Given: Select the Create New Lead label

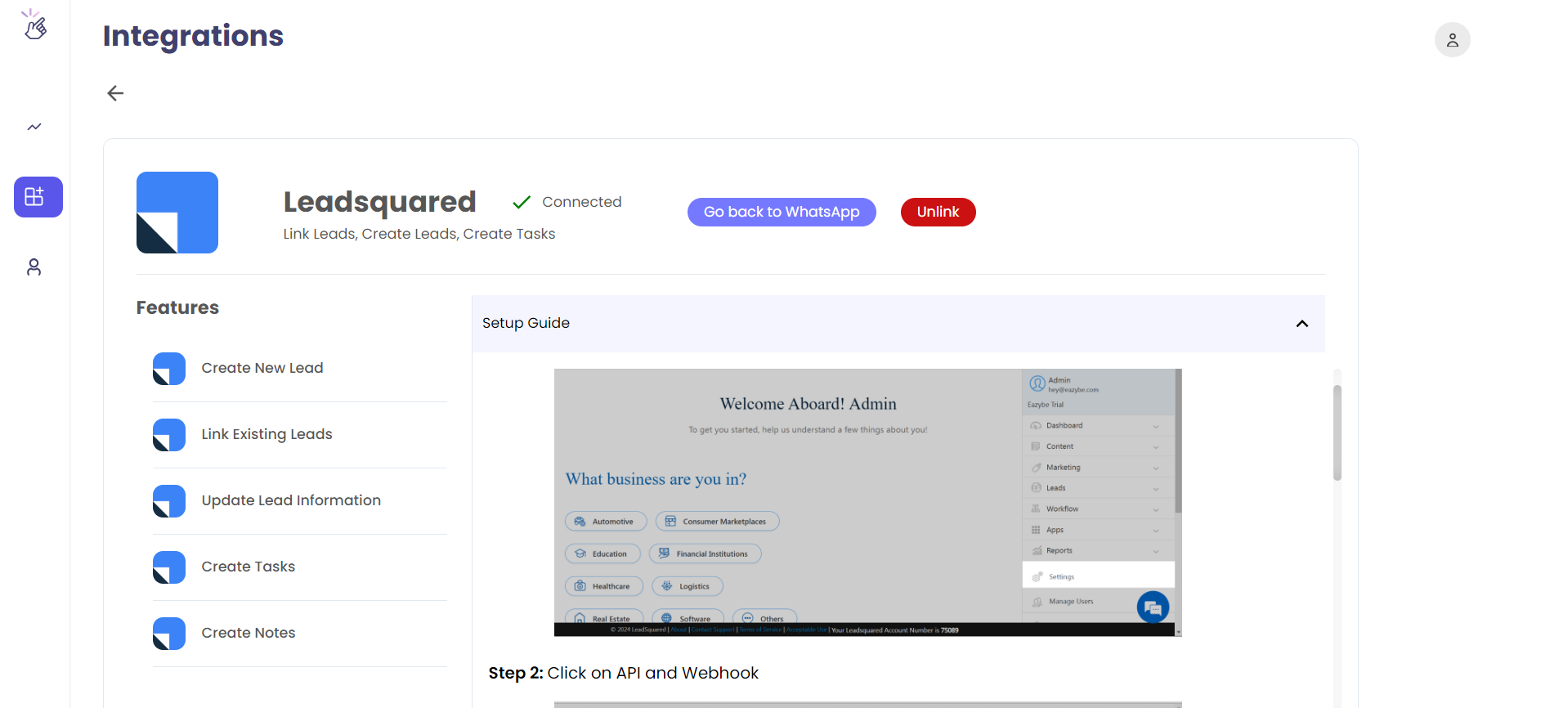Looking at the screenshot, I should pyautogui.click(x=262, y=368).
